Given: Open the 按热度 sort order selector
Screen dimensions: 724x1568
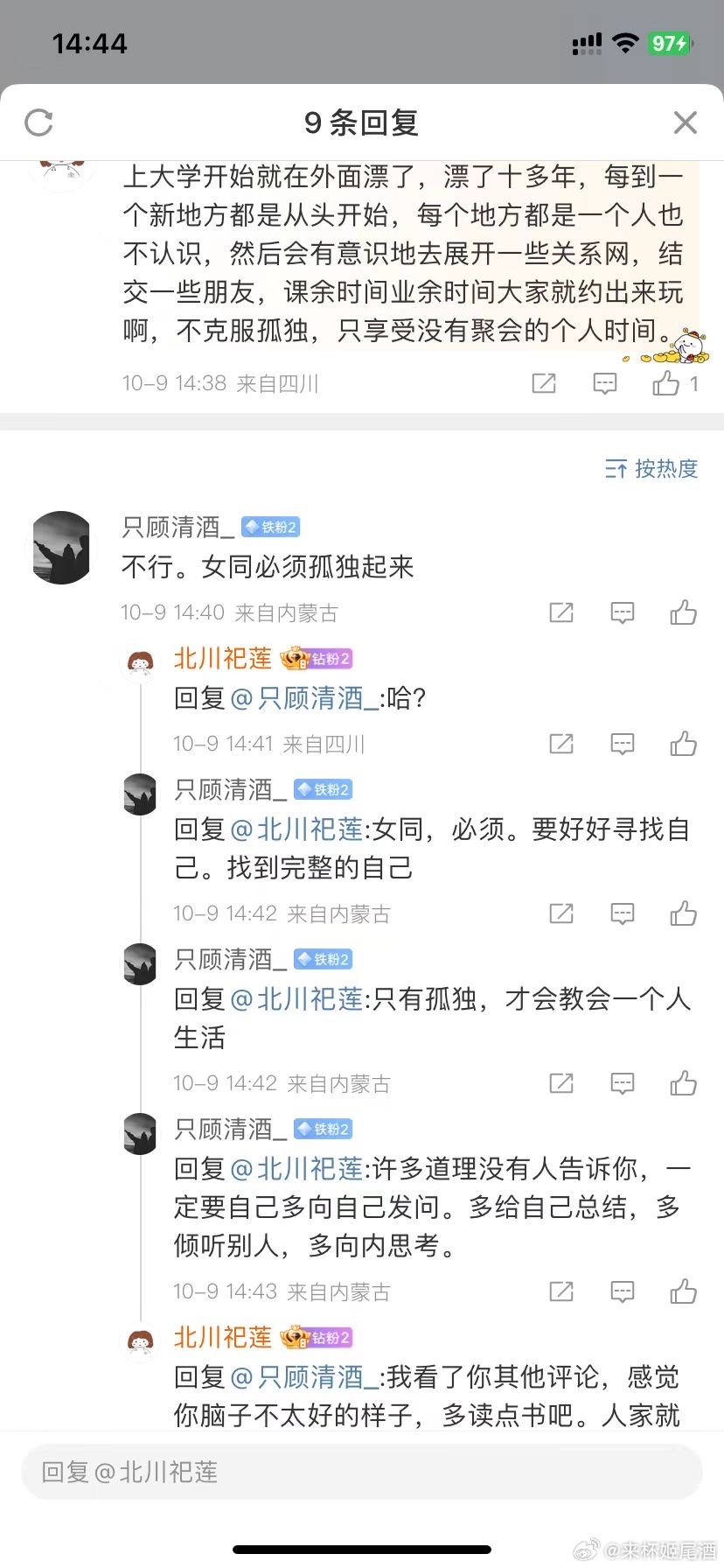Looking at the screenshot, I should (x=652, y=469).
